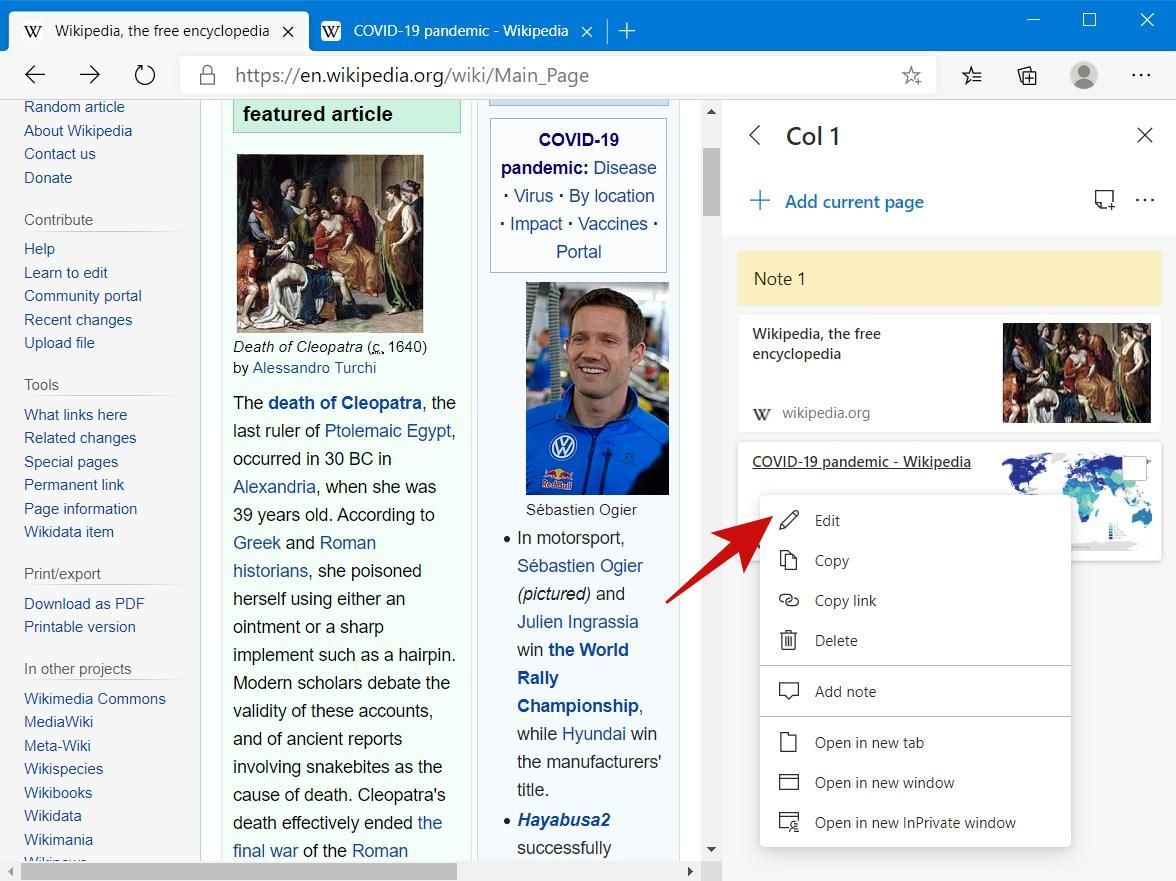Viewport: 1176px width, 881px height.
Task: Follow the Hayabusa2 link
Action: 563,820
